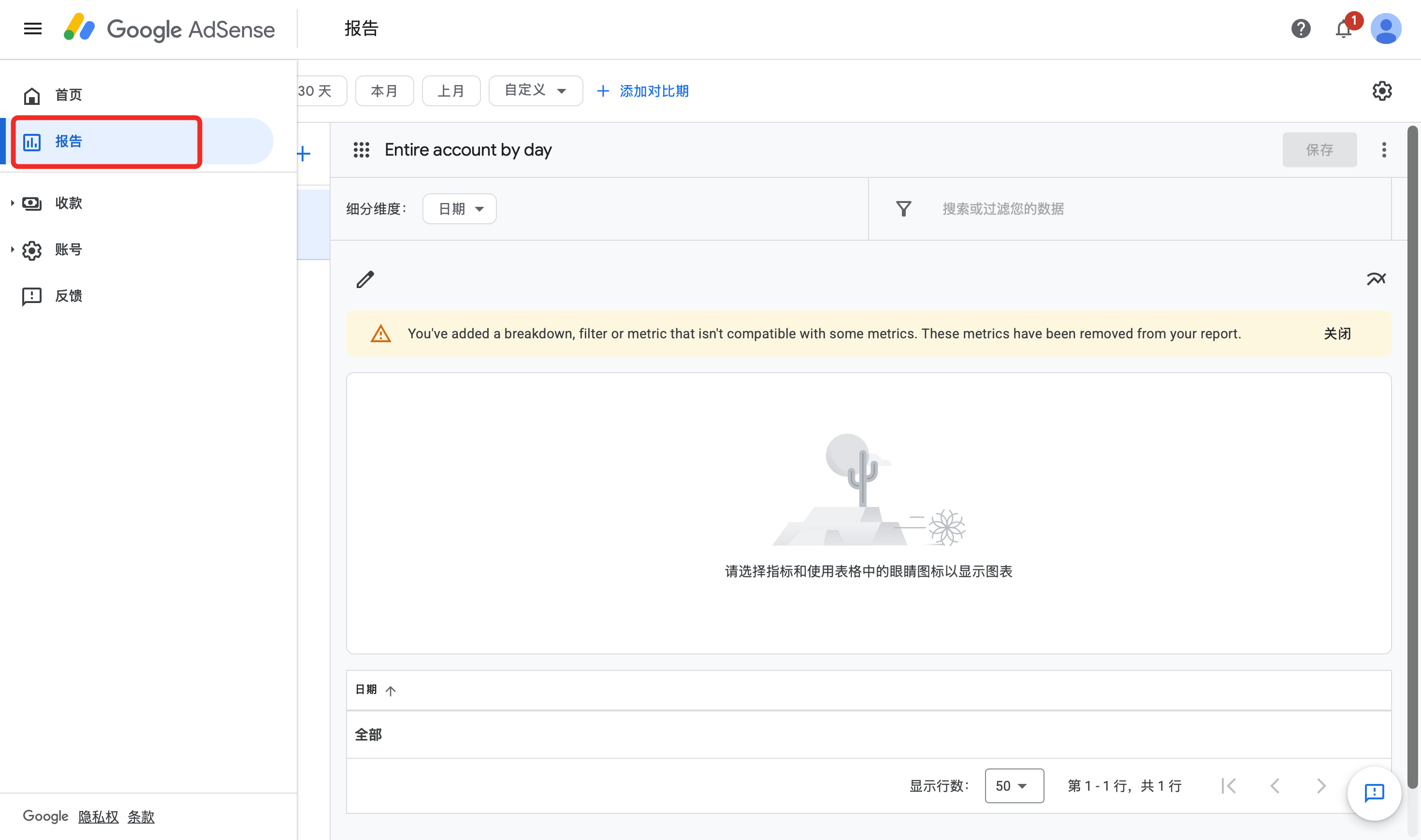Sort the table by 日期 column
The width and height of the screenshot is (1421, 840).
tap(367, 689)
